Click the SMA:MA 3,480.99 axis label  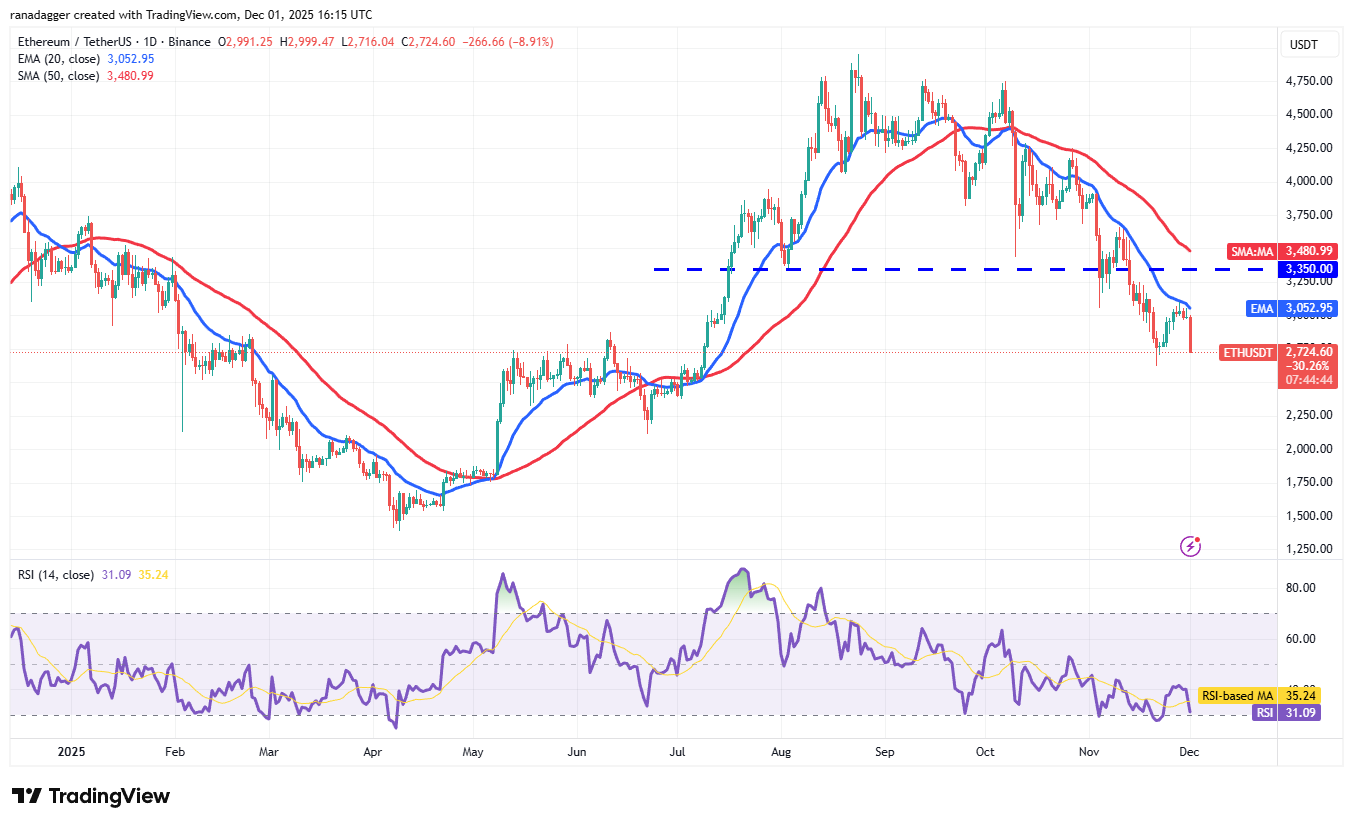tap(1281, 251)
